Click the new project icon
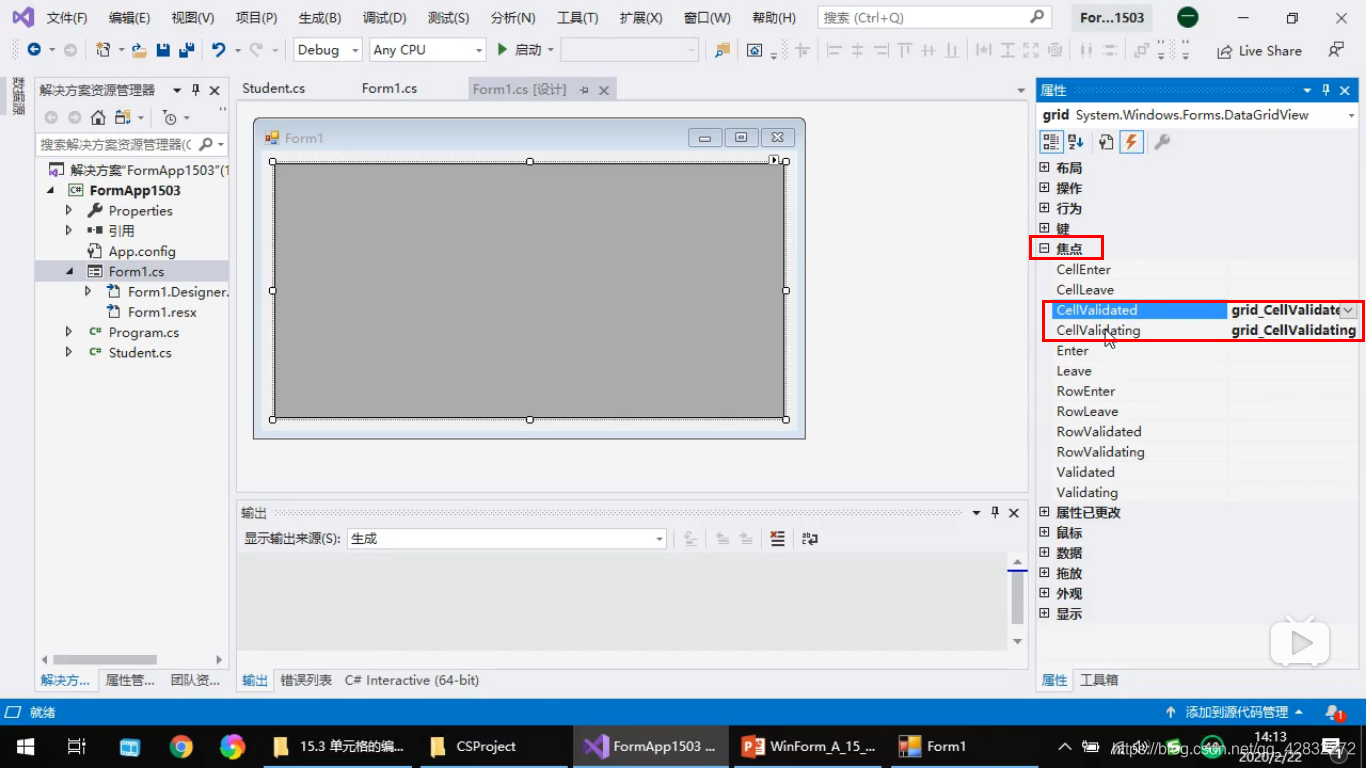 click(103, 50)
